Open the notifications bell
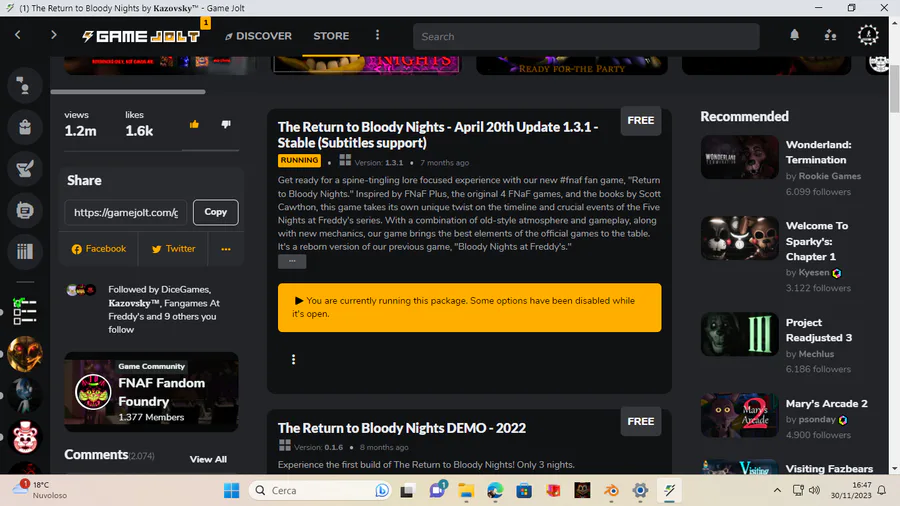This screenshot has width=900, height=506. pos(794,35)
